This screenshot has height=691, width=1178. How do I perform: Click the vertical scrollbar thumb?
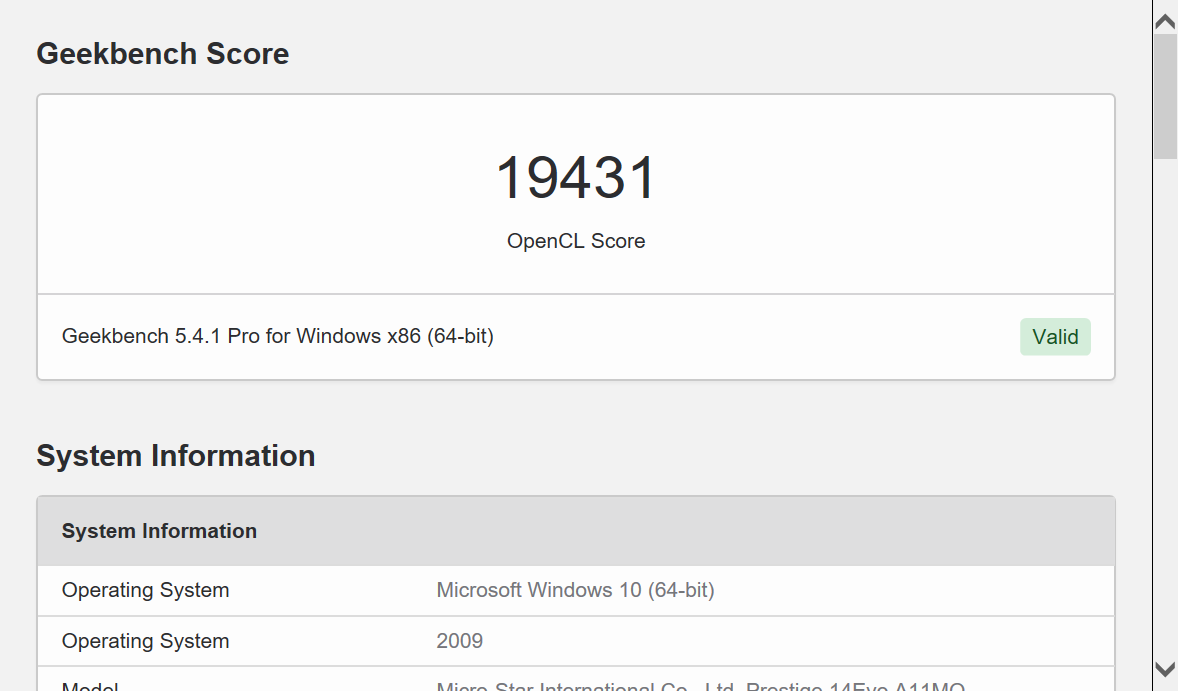(1165, 96)
